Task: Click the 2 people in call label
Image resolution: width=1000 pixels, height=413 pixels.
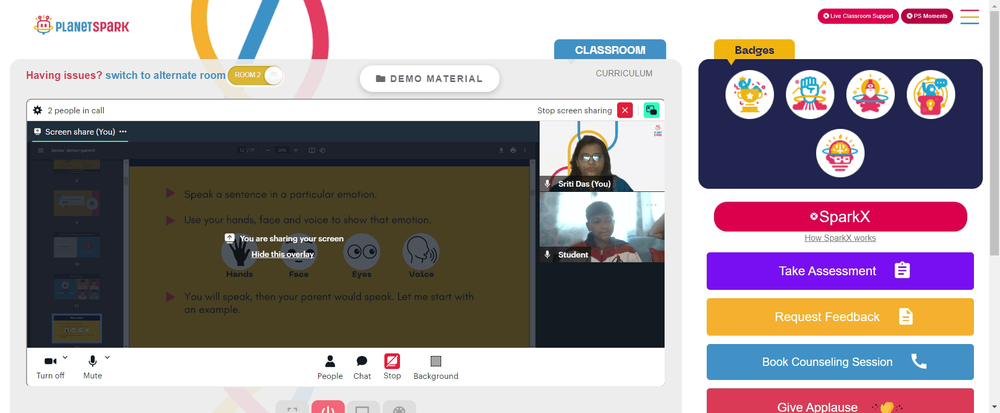Action: pyautogui.click(x=76, y=110)
